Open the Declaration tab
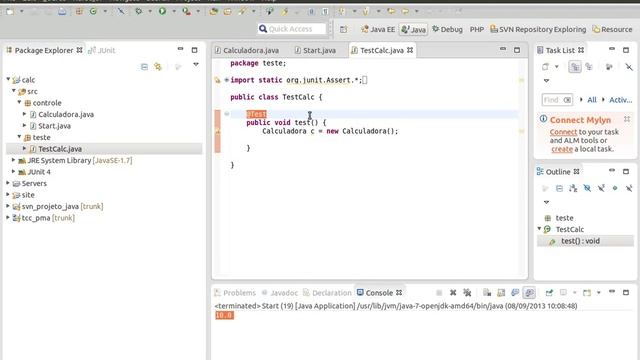The image size is (640, 360). [327, 293]
